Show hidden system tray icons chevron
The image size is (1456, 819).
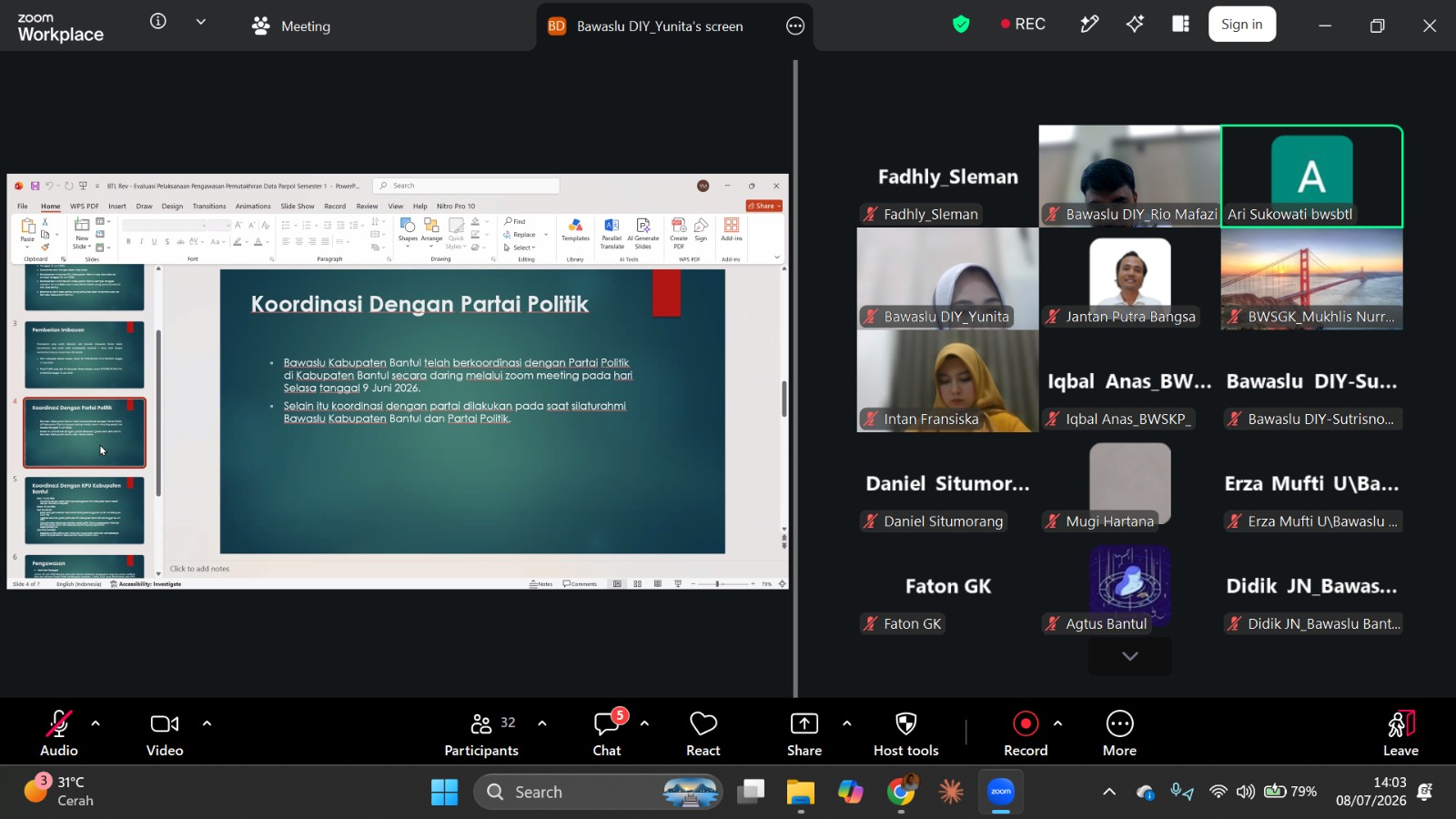coord(1109,793)
